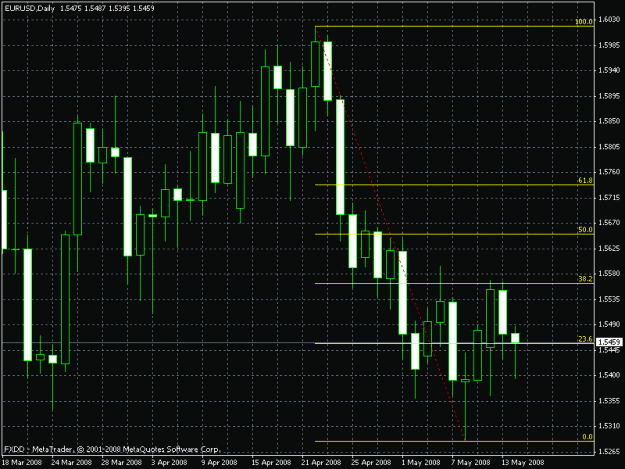This screenshot has width=625, height=469.
Task: Select the red dotted Fibonacci trend line
Action: point(391,234)
